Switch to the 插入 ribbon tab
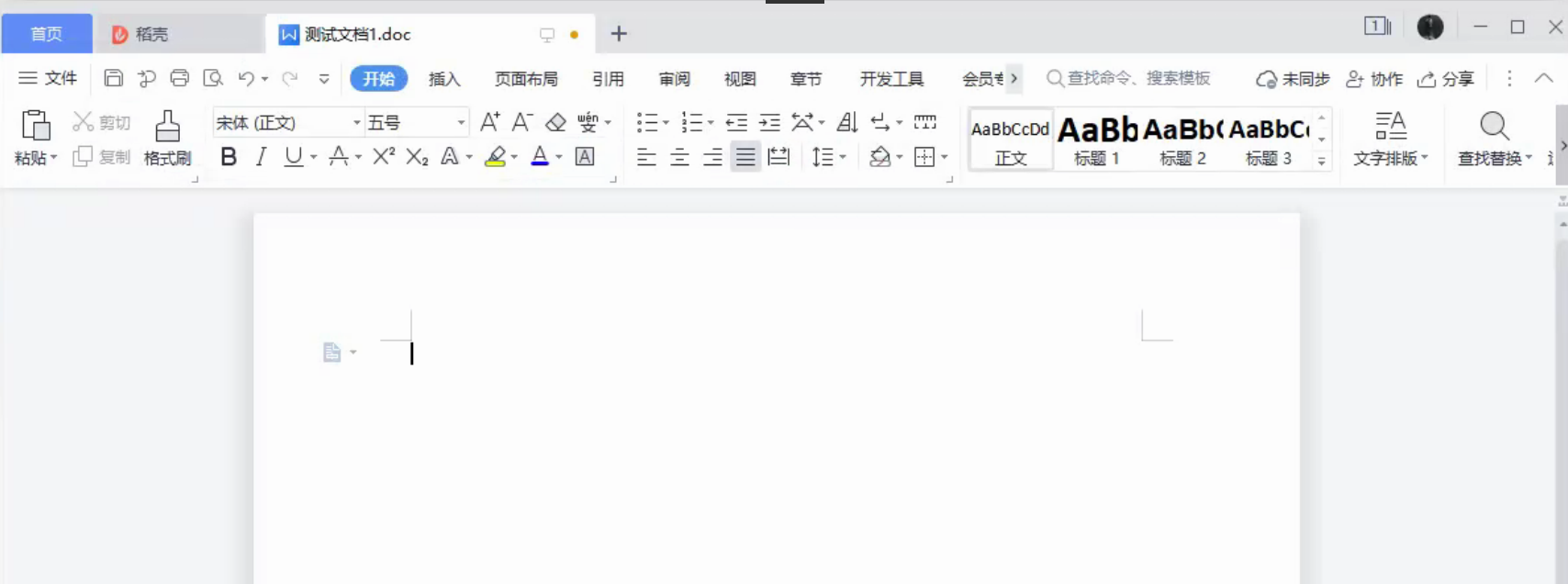This screenshot has width=1568, height=584. [x=444, y=79]
